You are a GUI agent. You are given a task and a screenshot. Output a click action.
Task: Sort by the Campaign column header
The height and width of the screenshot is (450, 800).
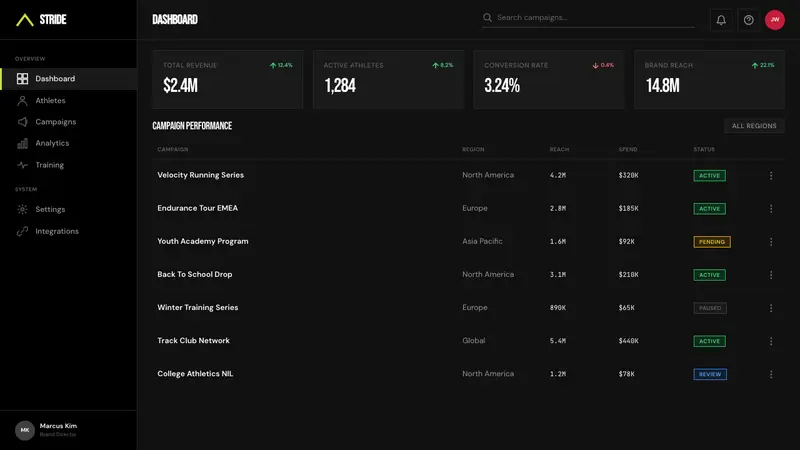point(172,149)
